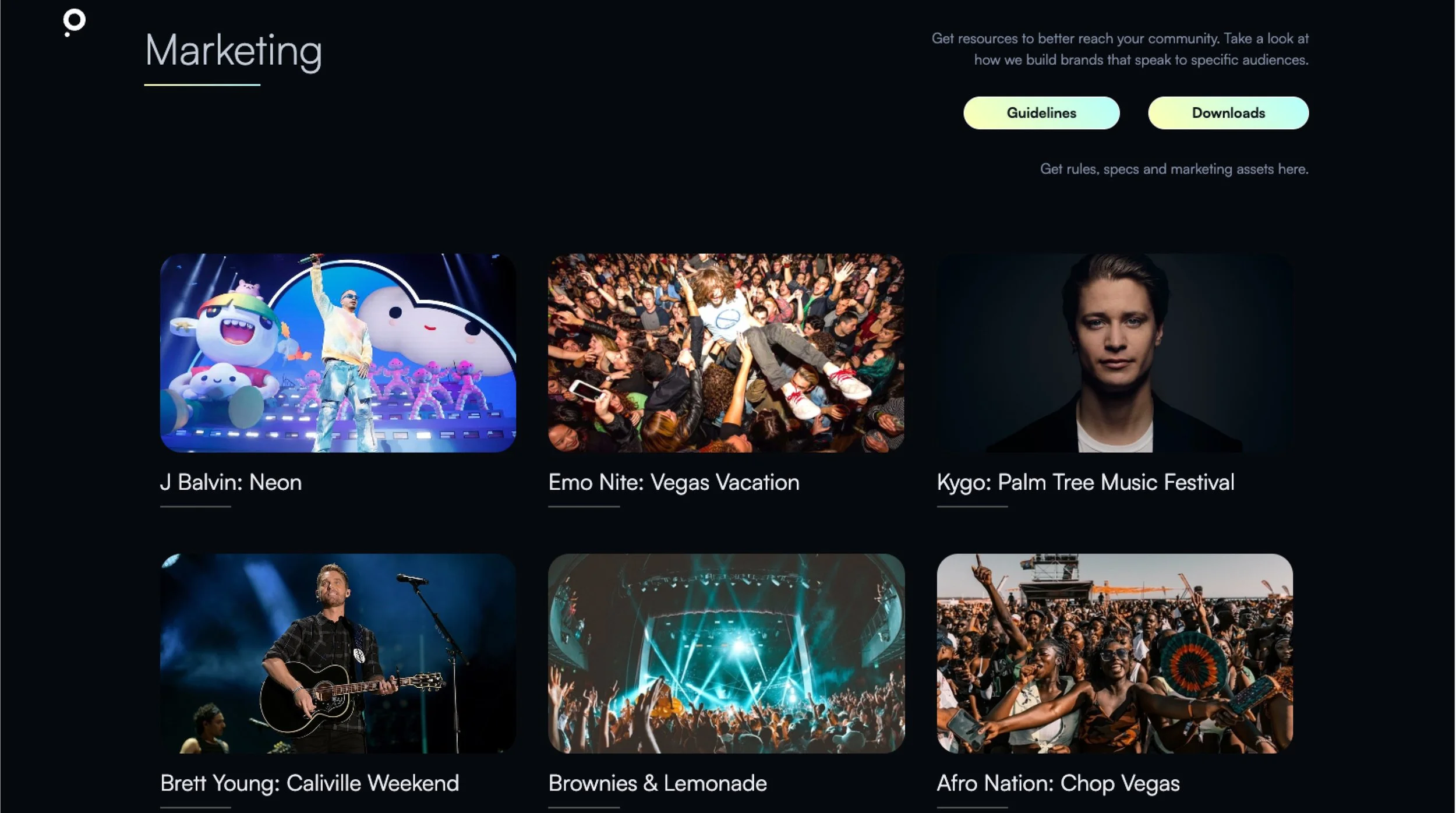Viewport: 1456px width, 813px height.
Task: Open the Kygo portrait thumbnail
Action: click(x=1115, y=353)
